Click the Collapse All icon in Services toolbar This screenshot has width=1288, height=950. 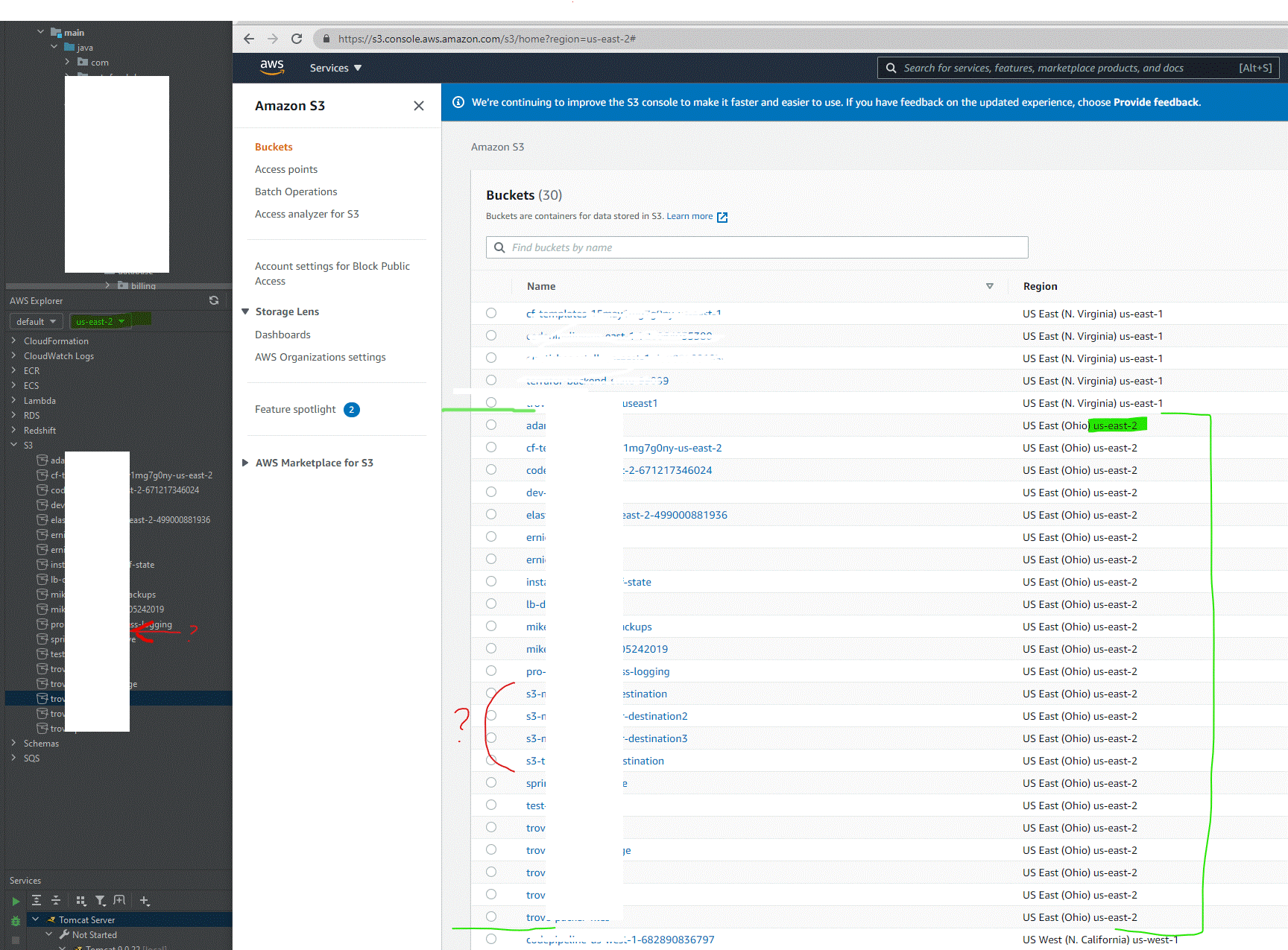click(55, 900)
